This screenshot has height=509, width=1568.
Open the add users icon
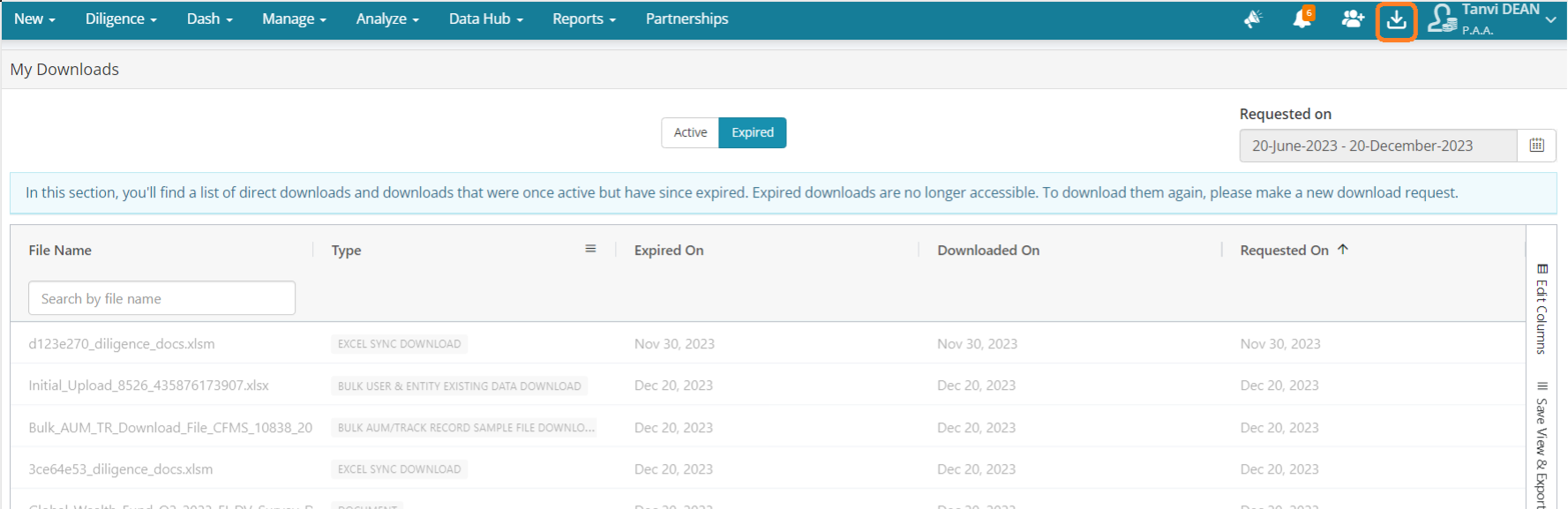tap(1352, 19)
